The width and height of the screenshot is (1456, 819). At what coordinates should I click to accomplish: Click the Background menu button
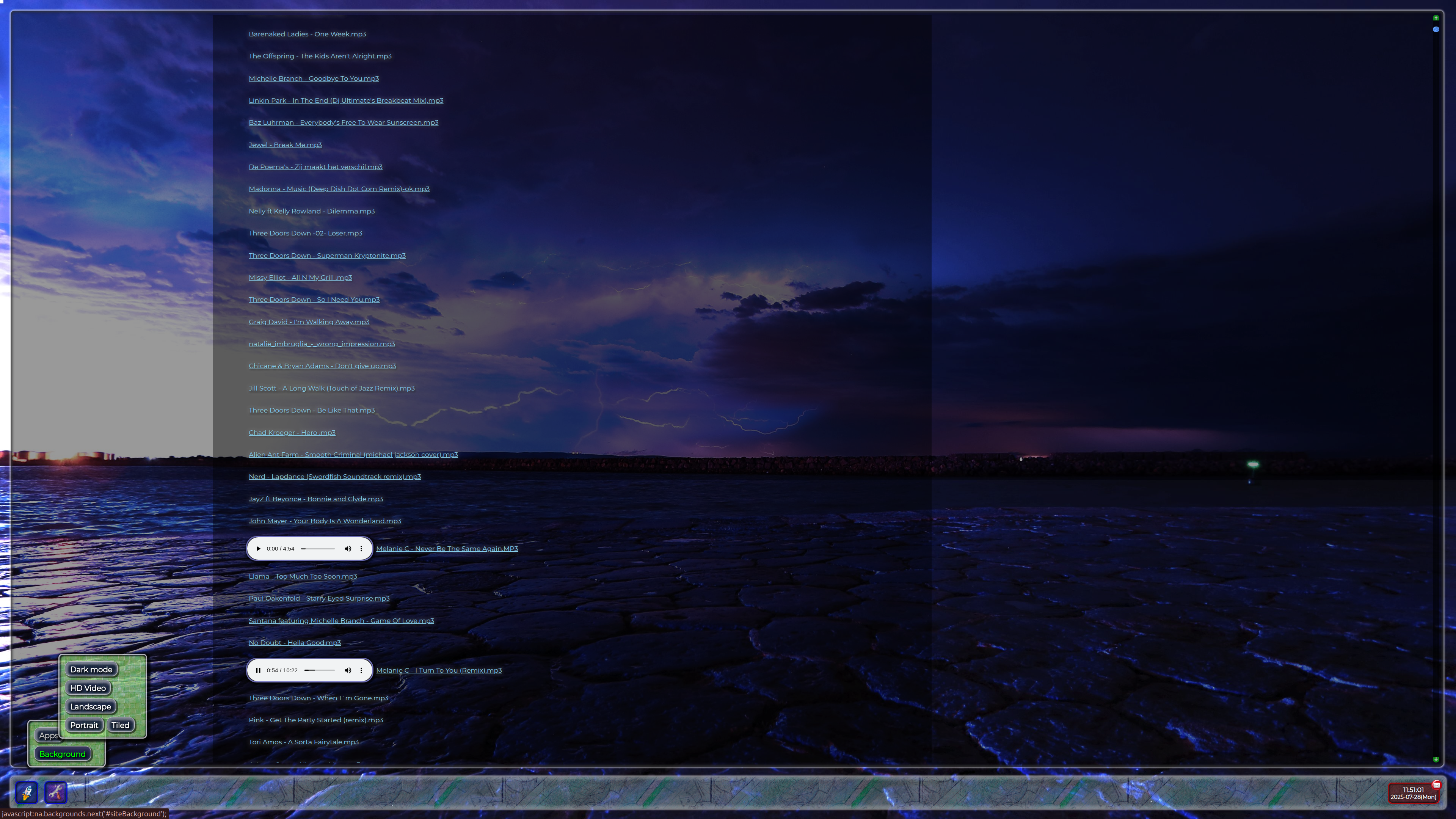(x=62, y=755)
